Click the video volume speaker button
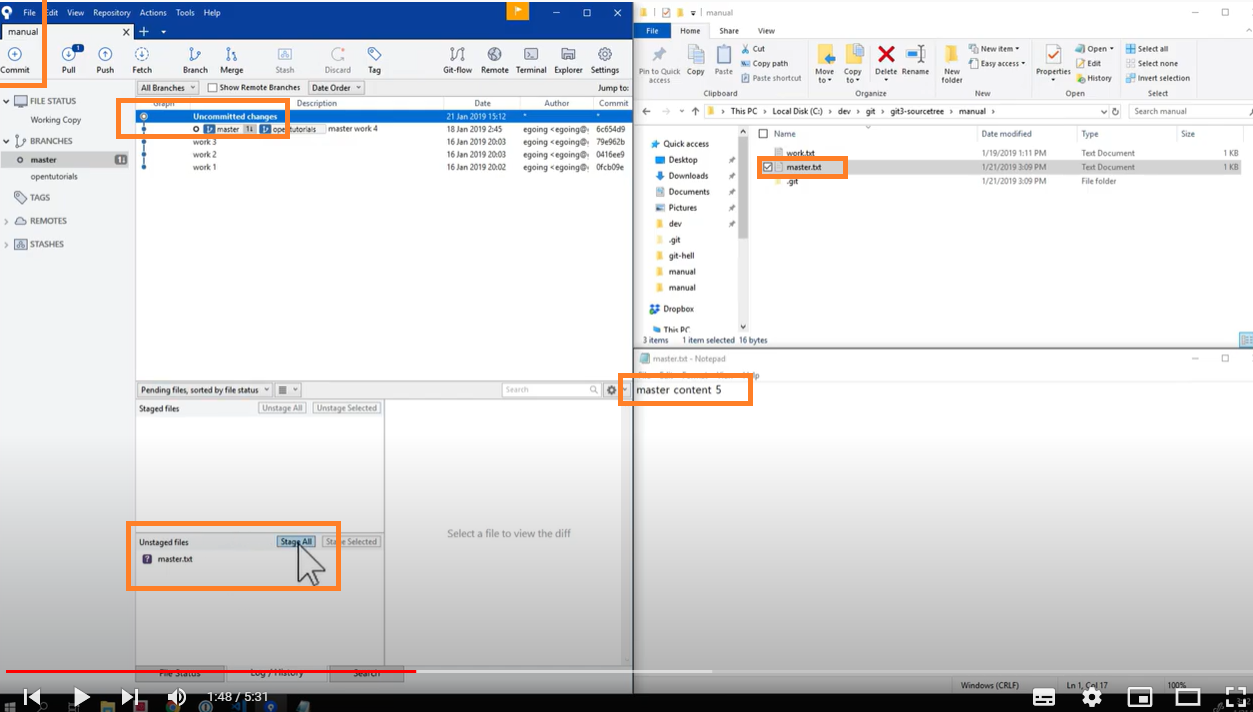Image resolution: width=1253 pixels, height=712 pixels. [177, 697]
